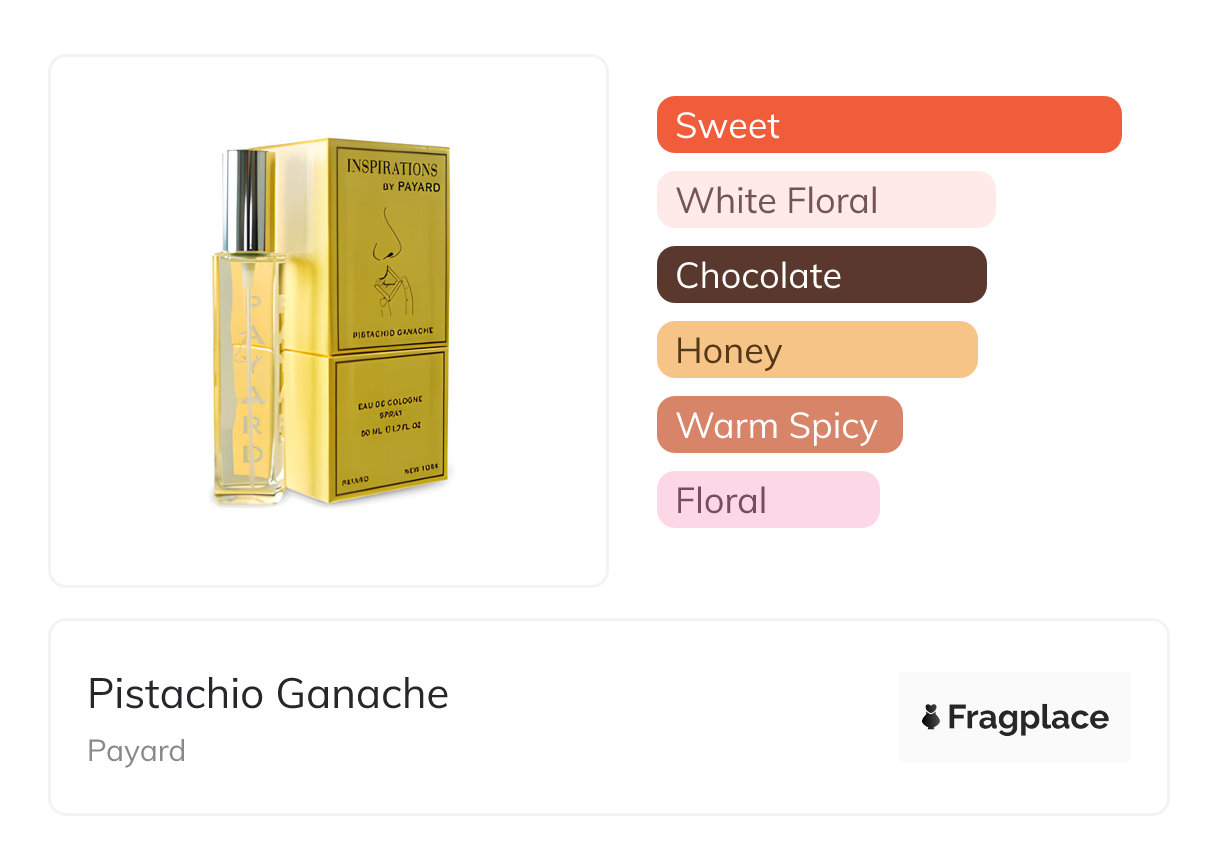
Task: Choose the Chocolate accord bar
Action: coord(821,275)
